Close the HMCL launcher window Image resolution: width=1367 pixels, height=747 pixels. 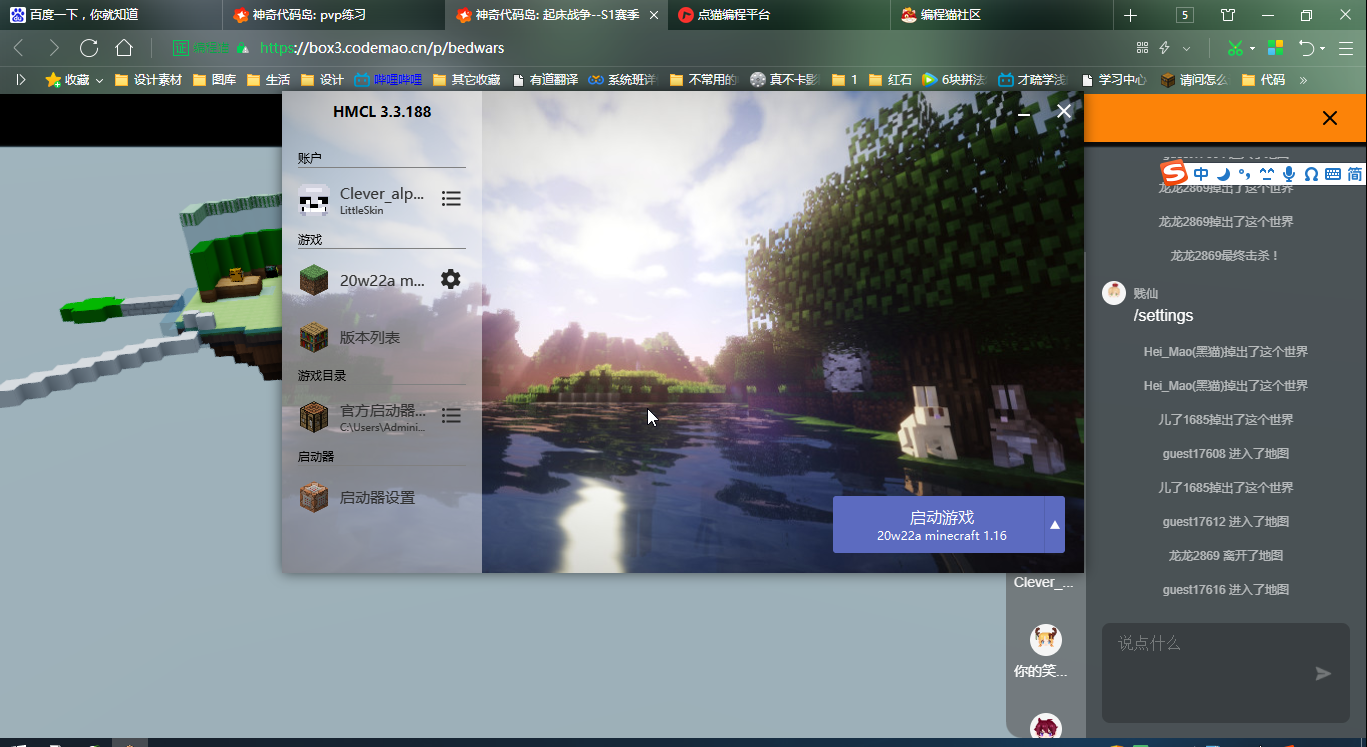(x=1064, y=112)
